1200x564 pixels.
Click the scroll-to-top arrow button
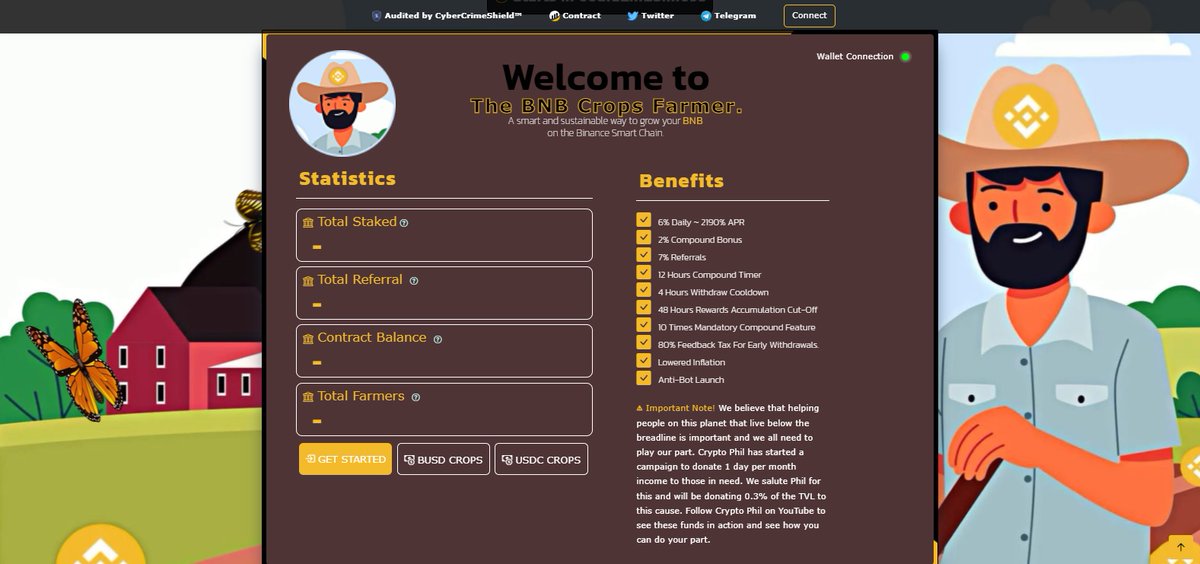[x=1181, y=547]
